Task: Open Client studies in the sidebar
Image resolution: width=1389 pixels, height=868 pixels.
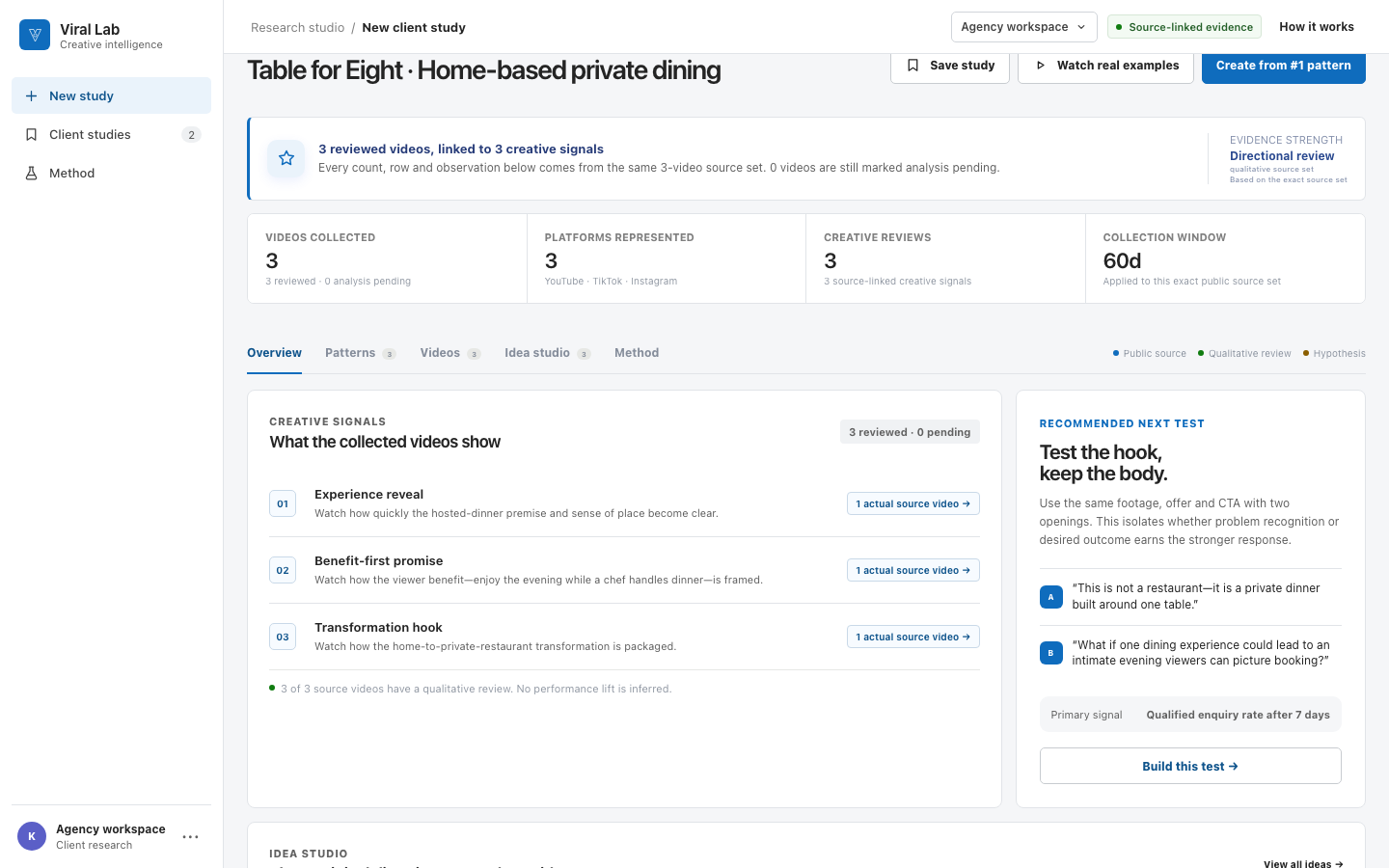Action: pyautogui.click(x=111, y=135)
